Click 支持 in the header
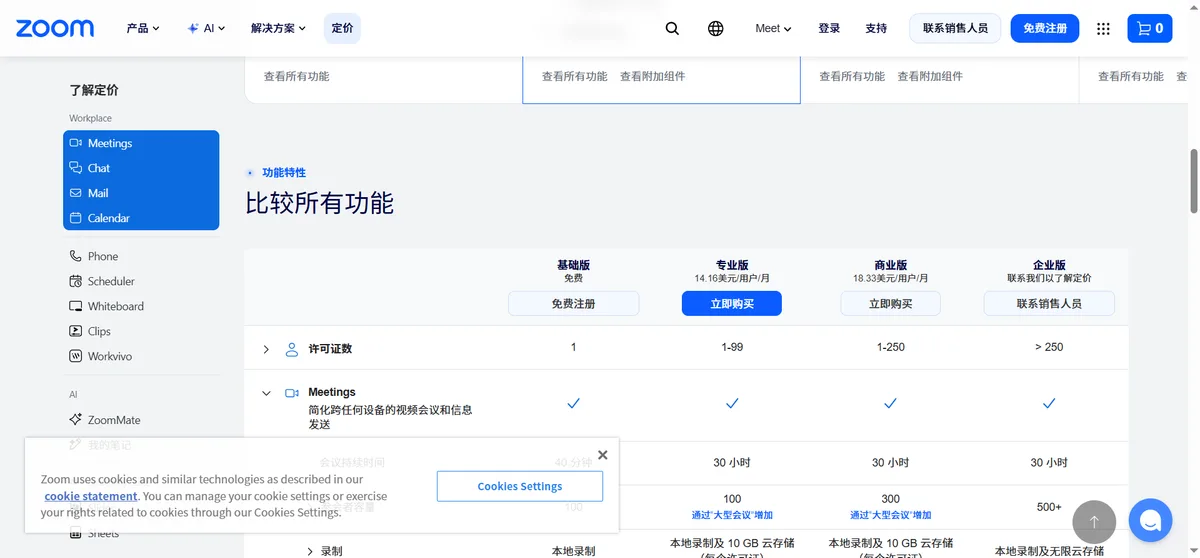This screenshot has height=558, width=1200. coord(876,28)
